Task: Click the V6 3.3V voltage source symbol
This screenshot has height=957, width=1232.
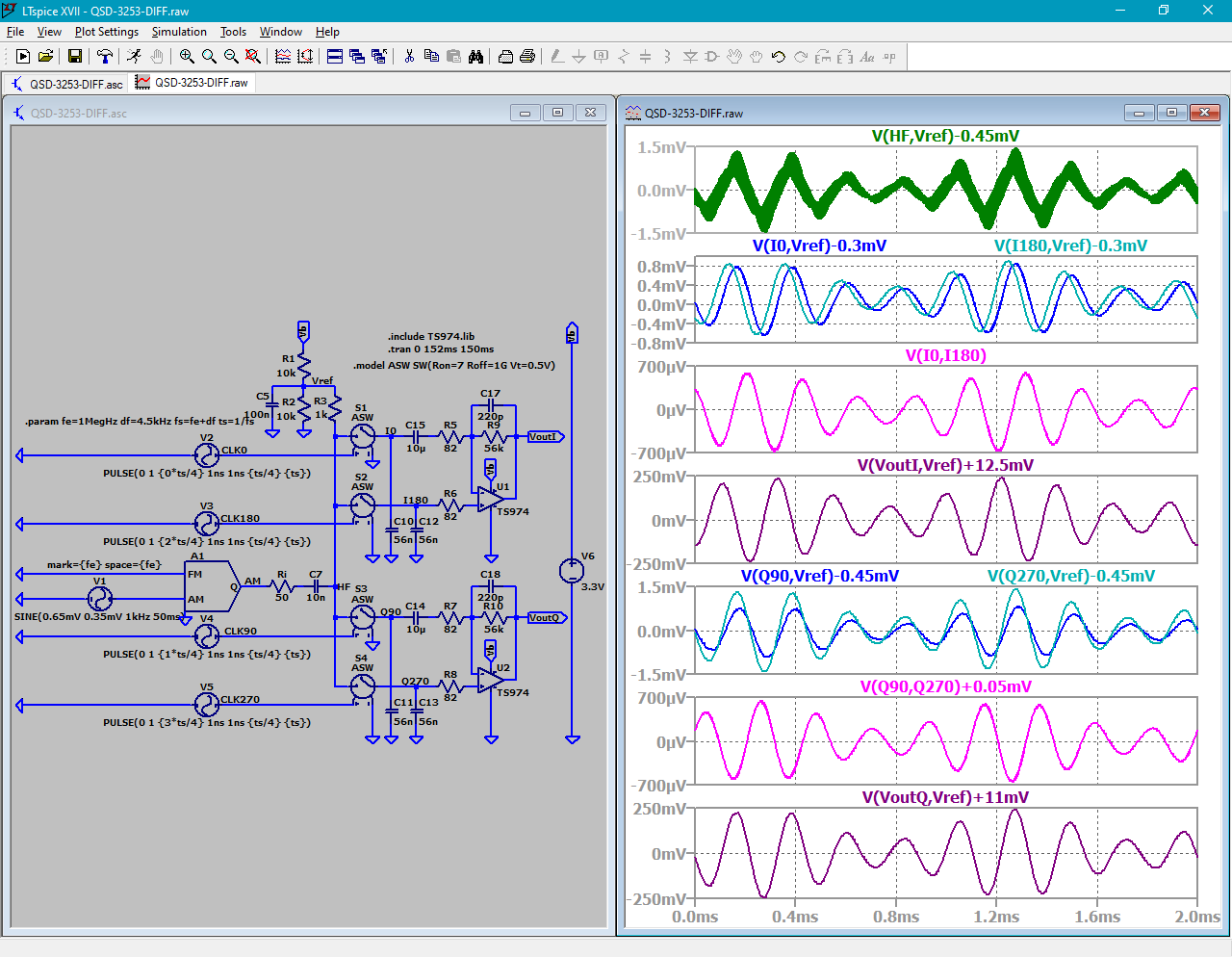Action: 572,571
